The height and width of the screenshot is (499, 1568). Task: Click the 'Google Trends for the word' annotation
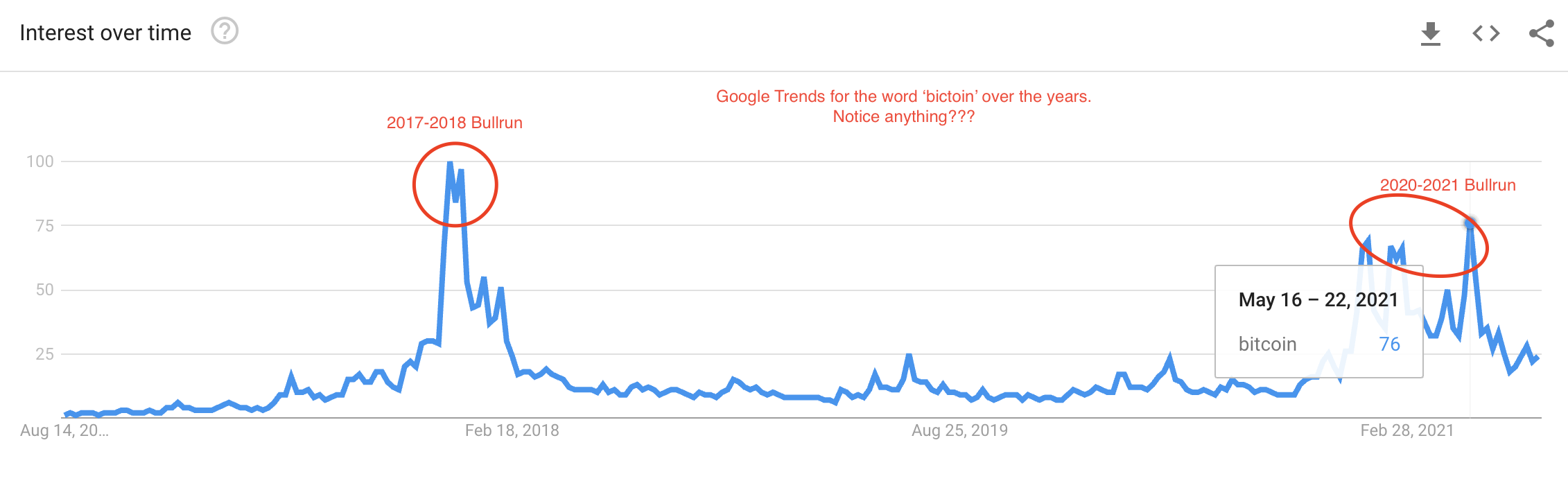[904, 96]
